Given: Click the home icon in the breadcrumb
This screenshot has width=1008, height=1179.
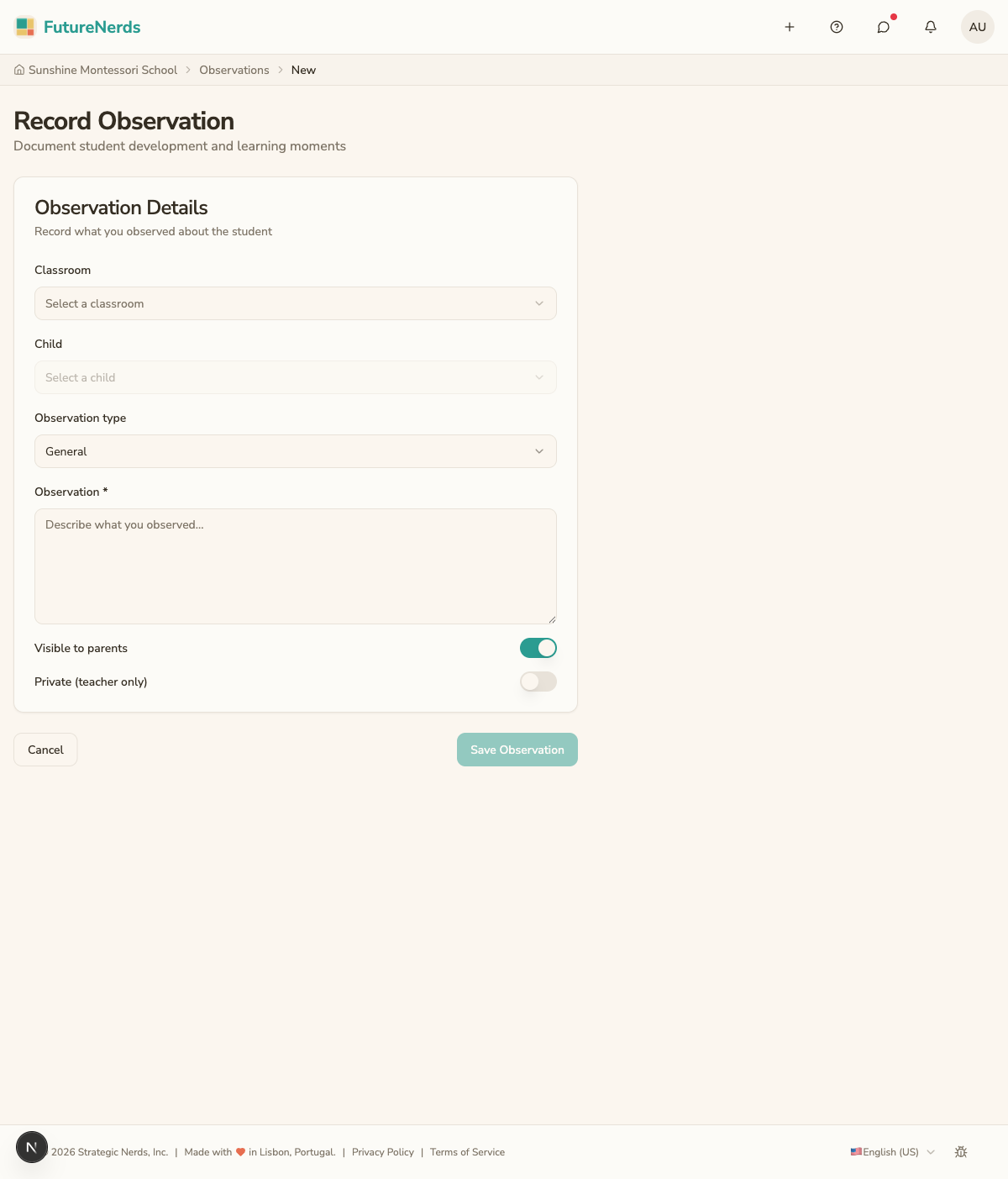Looking at the screenshot, I should coord(19,70).
